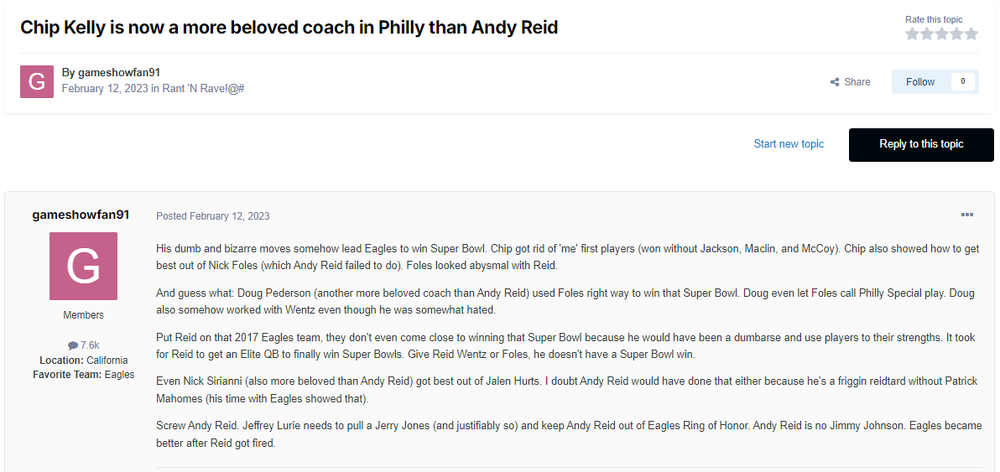Click the fifth rating star
This screenshot has width=1000, height=472.
coord(970,34)
